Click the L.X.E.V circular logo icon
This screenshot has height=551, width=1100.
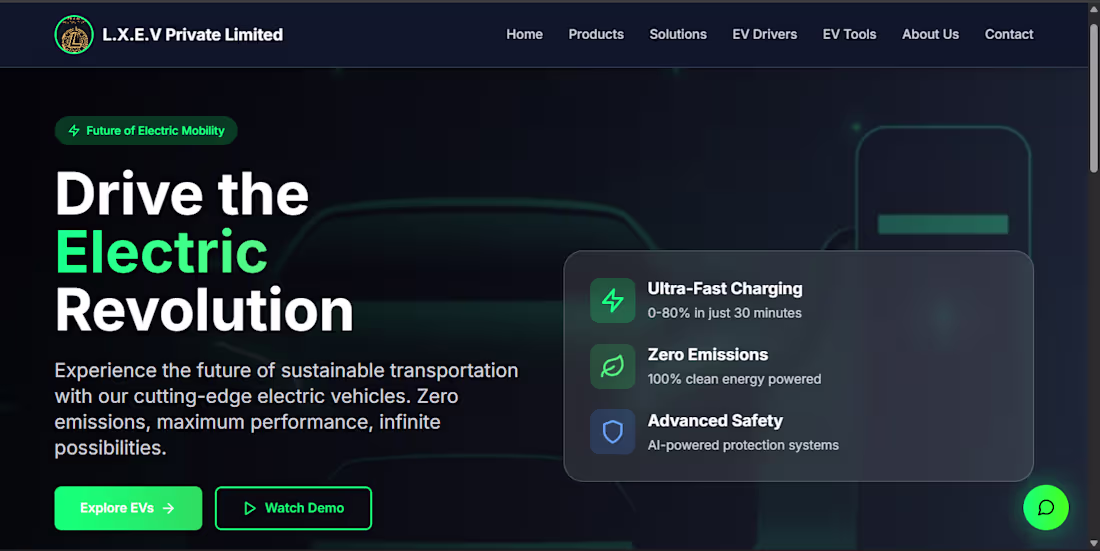(x=74, y=34)
